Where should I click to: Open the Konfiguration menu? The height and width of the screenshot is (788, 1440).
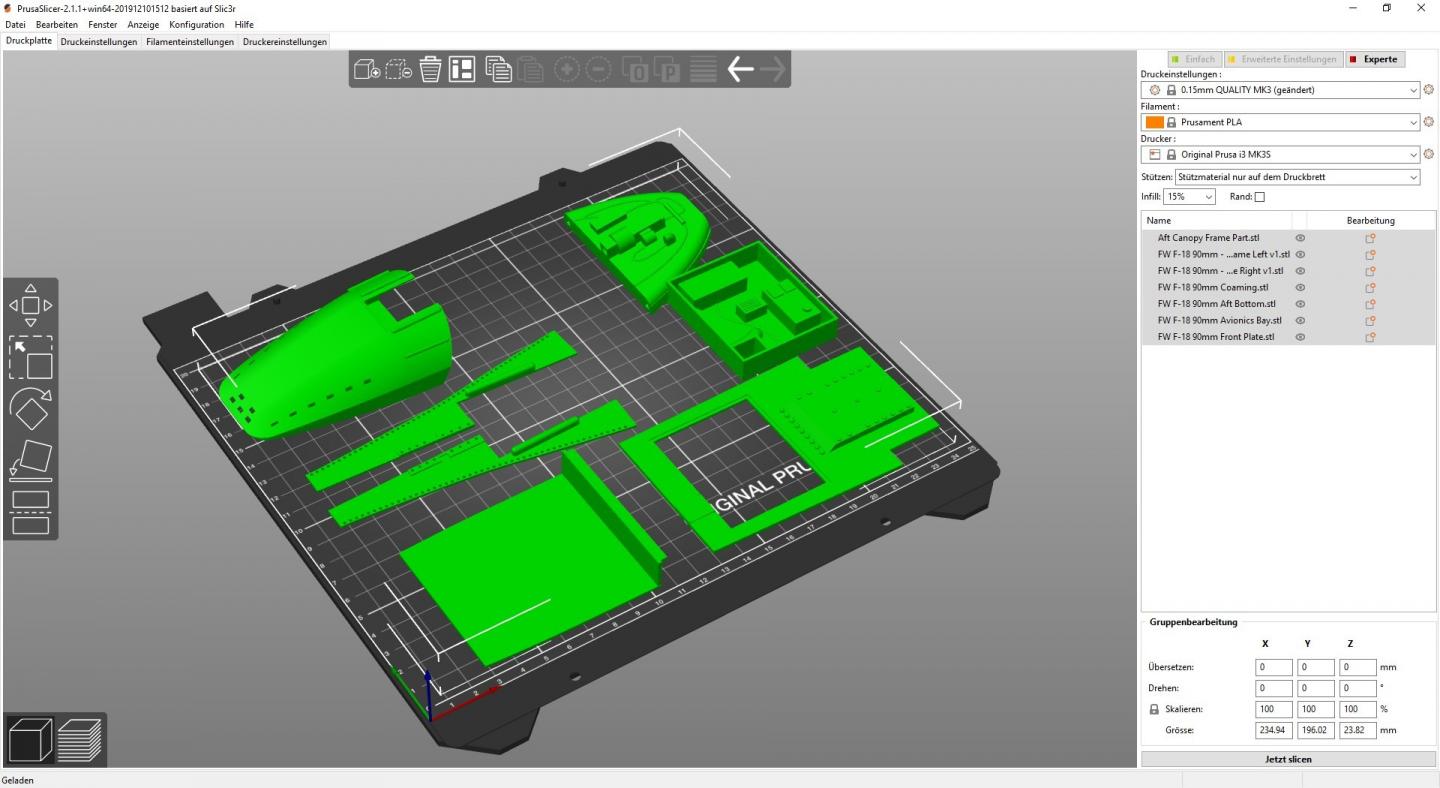(x=197, y=24)
